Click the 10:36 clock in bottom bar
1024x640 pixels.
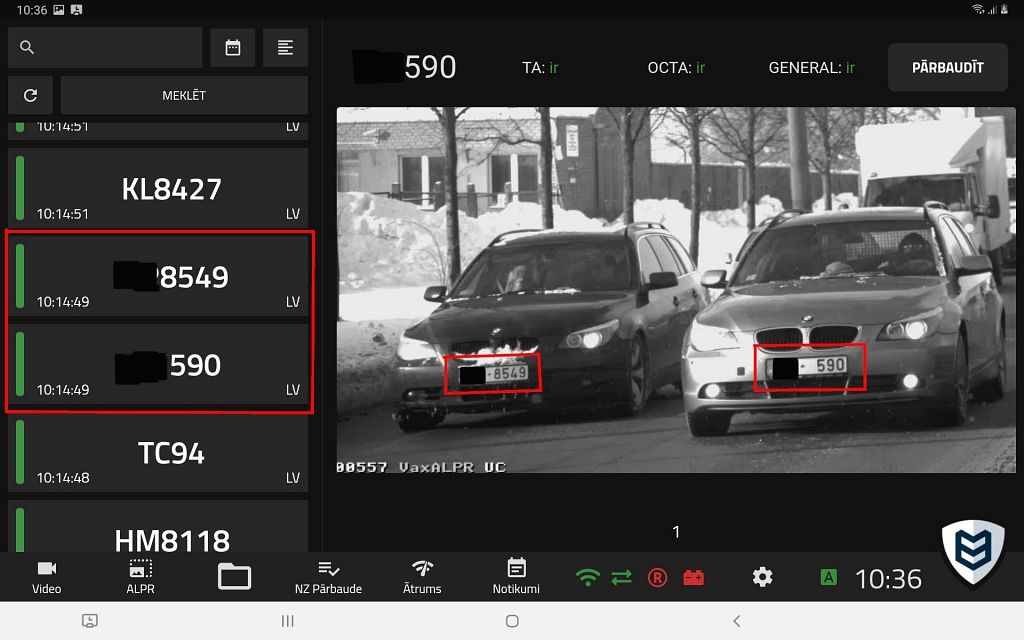888,579
